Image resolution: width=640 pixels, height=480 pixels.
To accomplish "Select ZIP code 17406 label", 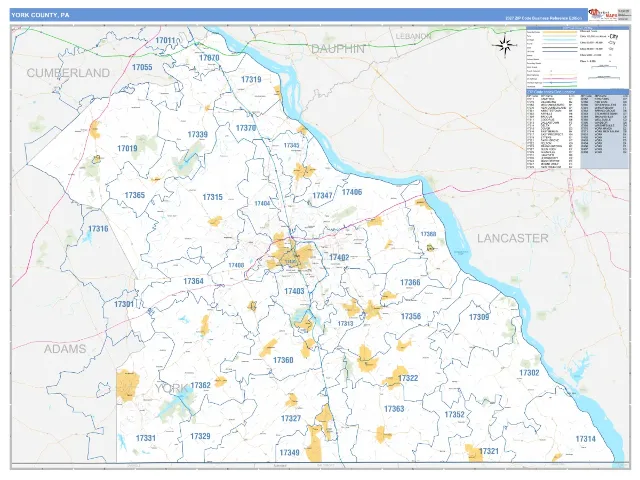I will pos(352,192).
